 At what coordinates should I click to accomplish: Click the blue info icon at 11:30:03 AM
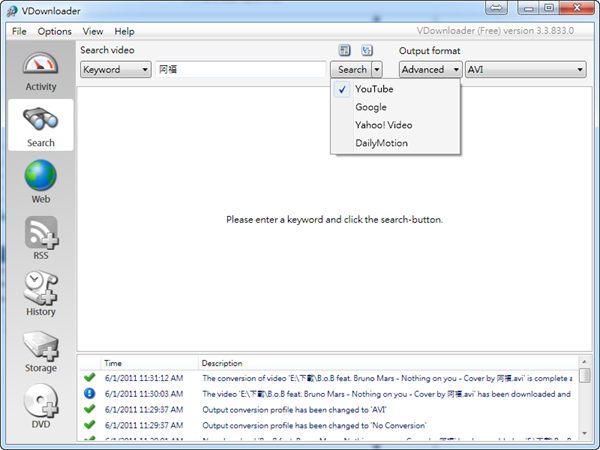pyautogui.click(x=90, y=393)
